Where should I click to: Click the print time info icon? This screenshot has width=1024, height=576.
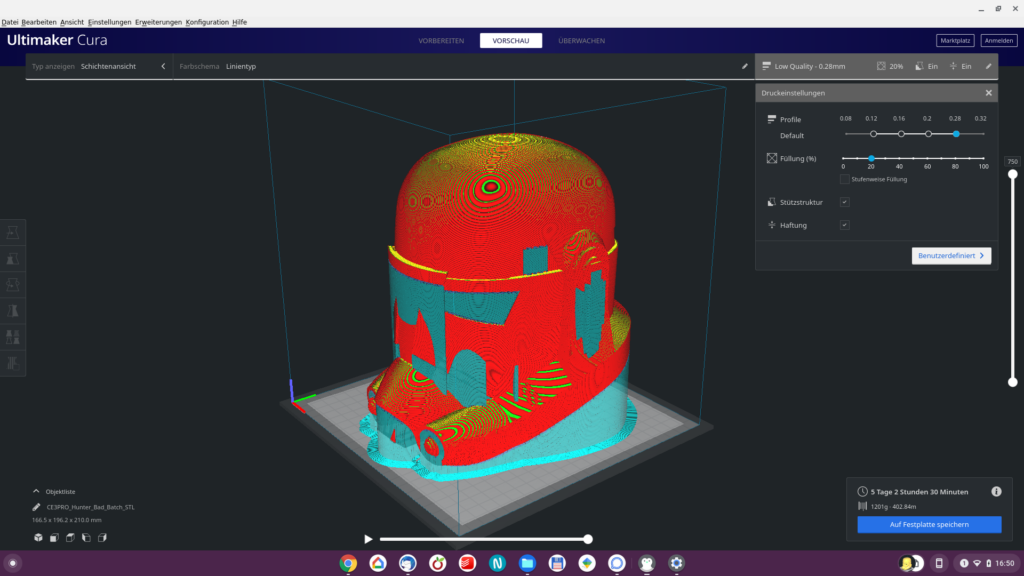click(996, 492)
